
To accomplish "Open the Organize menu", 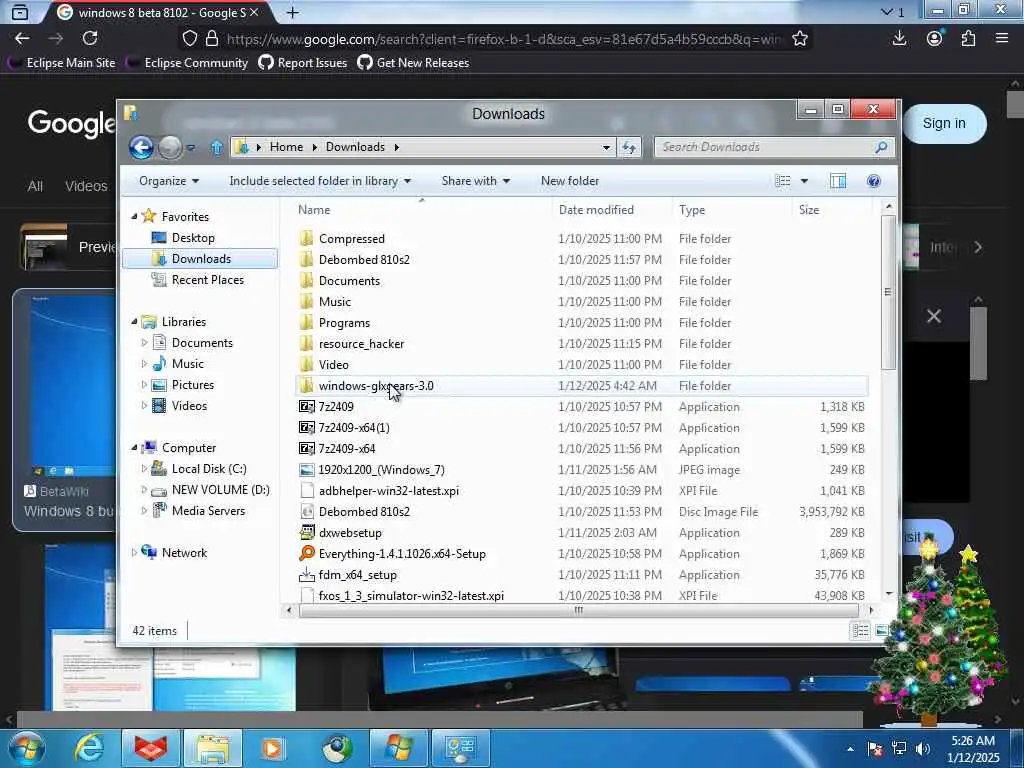I will pos(168,181).
